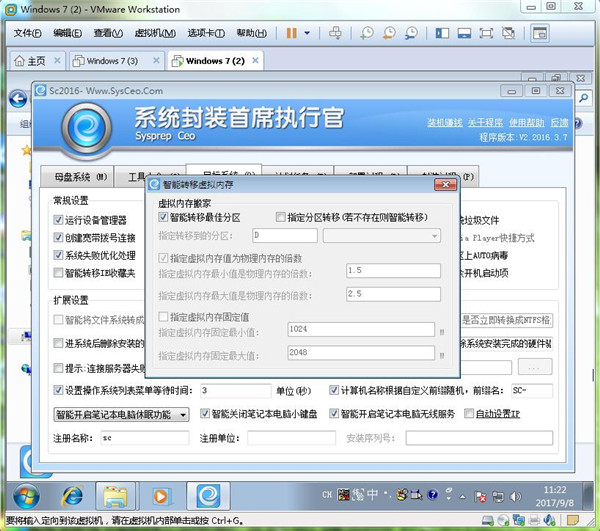The width and height of the screenshot is (600, 531).
Task: Click minimum multiplier field 1.5
Action: 393,270
